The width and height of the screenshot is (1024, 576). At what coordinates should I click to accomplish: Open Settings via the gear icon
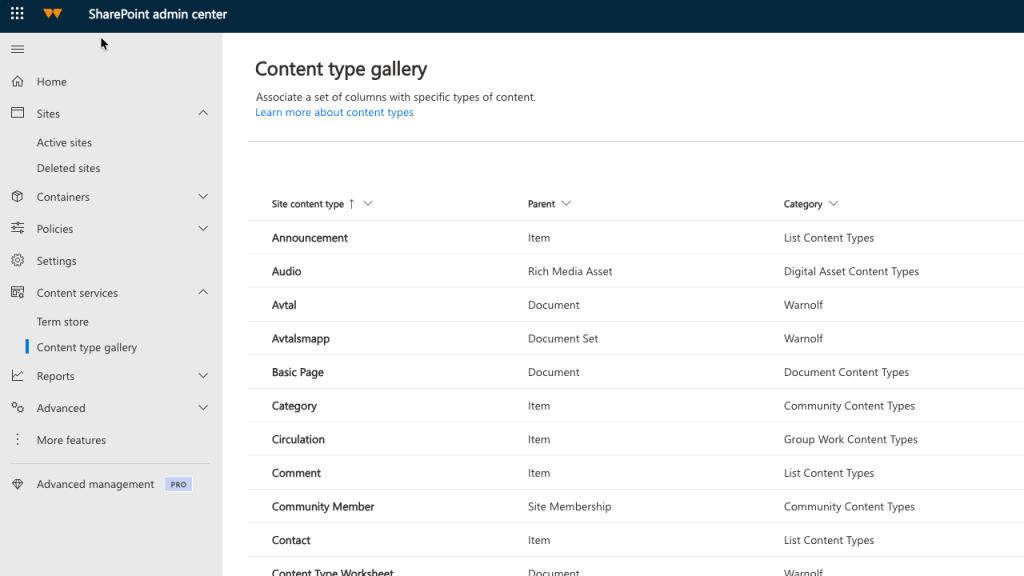click(x=17, y=260)
